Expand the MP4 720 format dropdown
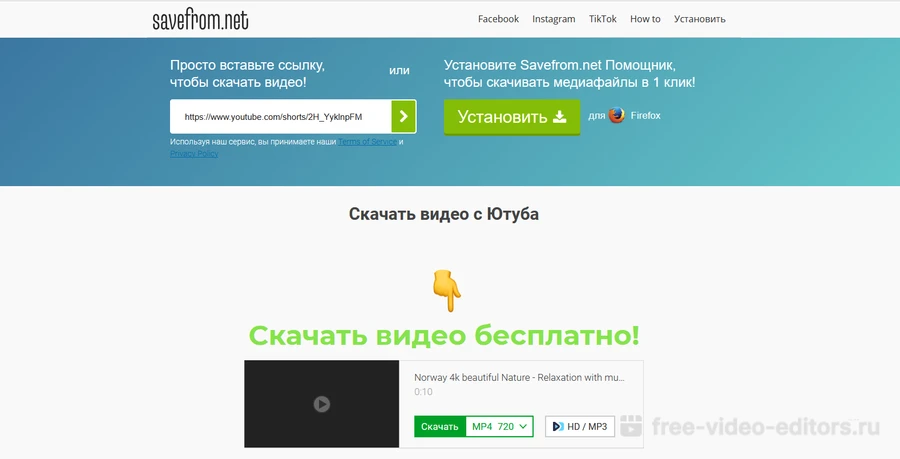900x459 pixels. 499,426
